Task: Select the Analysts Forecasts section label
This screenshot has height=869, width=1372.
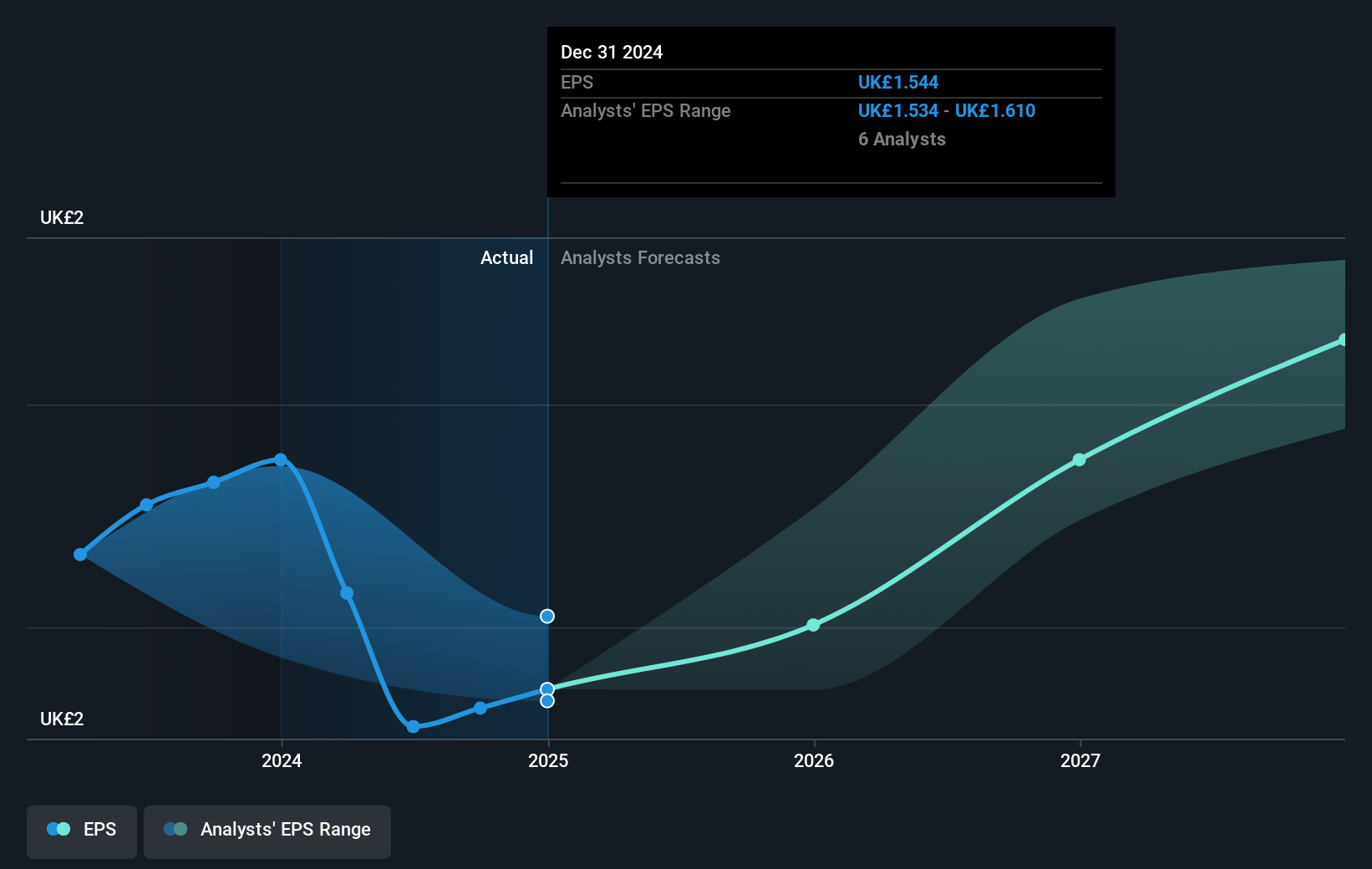Action: tap(640, 257)
